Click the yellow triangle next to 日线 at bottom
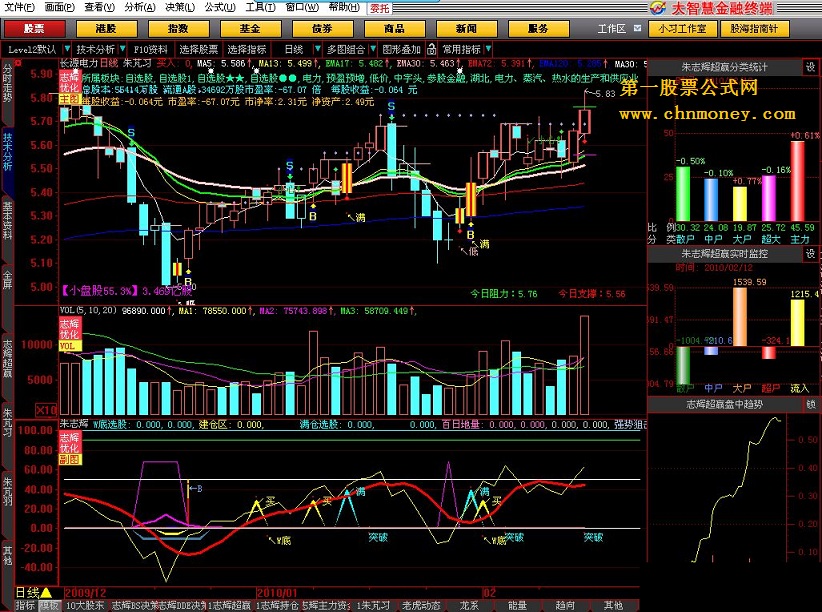The height and width of the screenshot is (612, 822). point(46,593)
